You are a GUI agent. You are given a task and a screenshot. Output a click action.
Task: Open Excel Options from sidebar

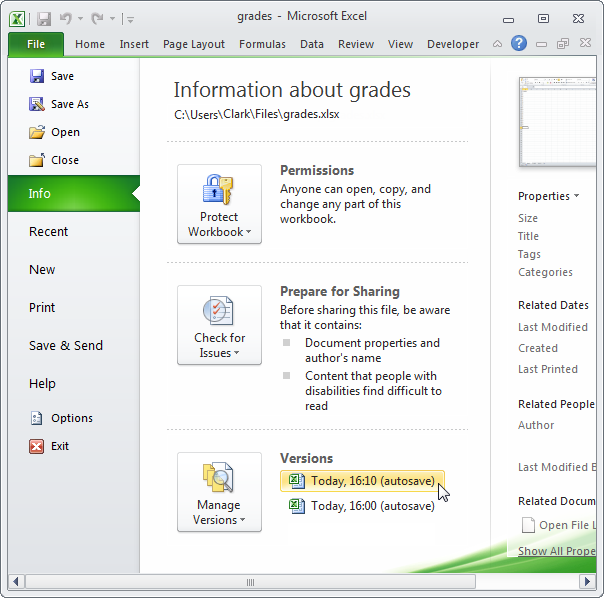61,418
